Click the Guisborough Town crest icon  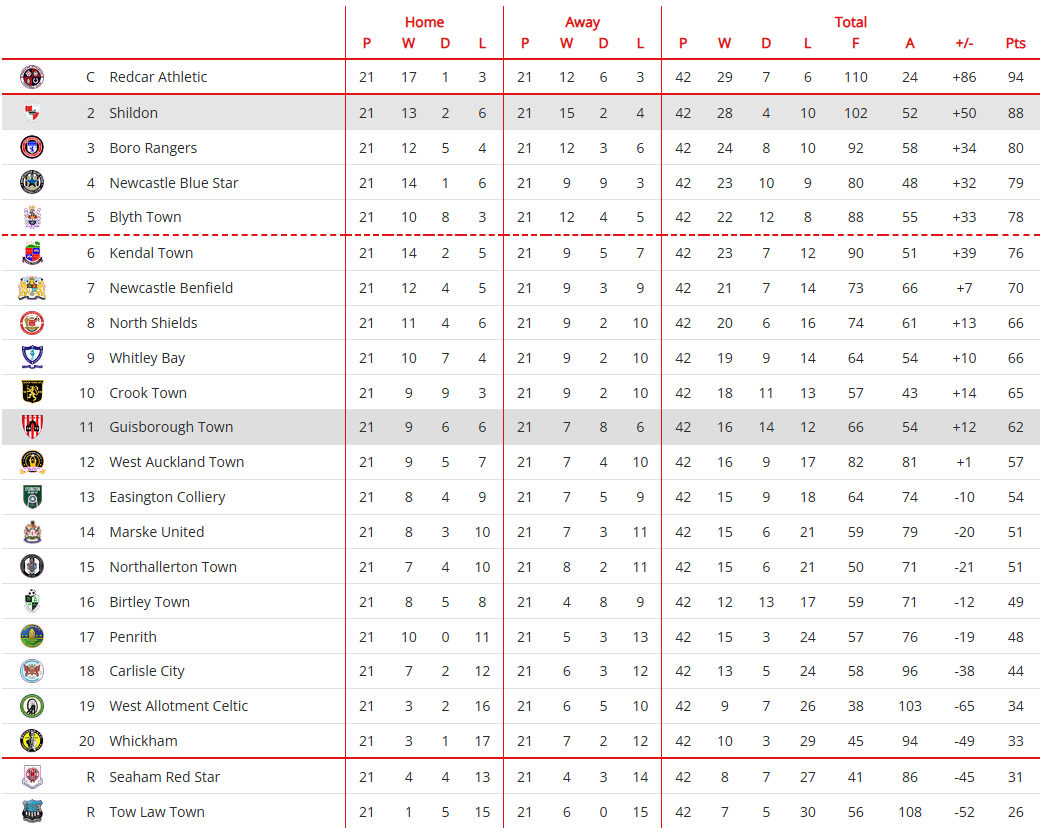(x=32, y=427)
